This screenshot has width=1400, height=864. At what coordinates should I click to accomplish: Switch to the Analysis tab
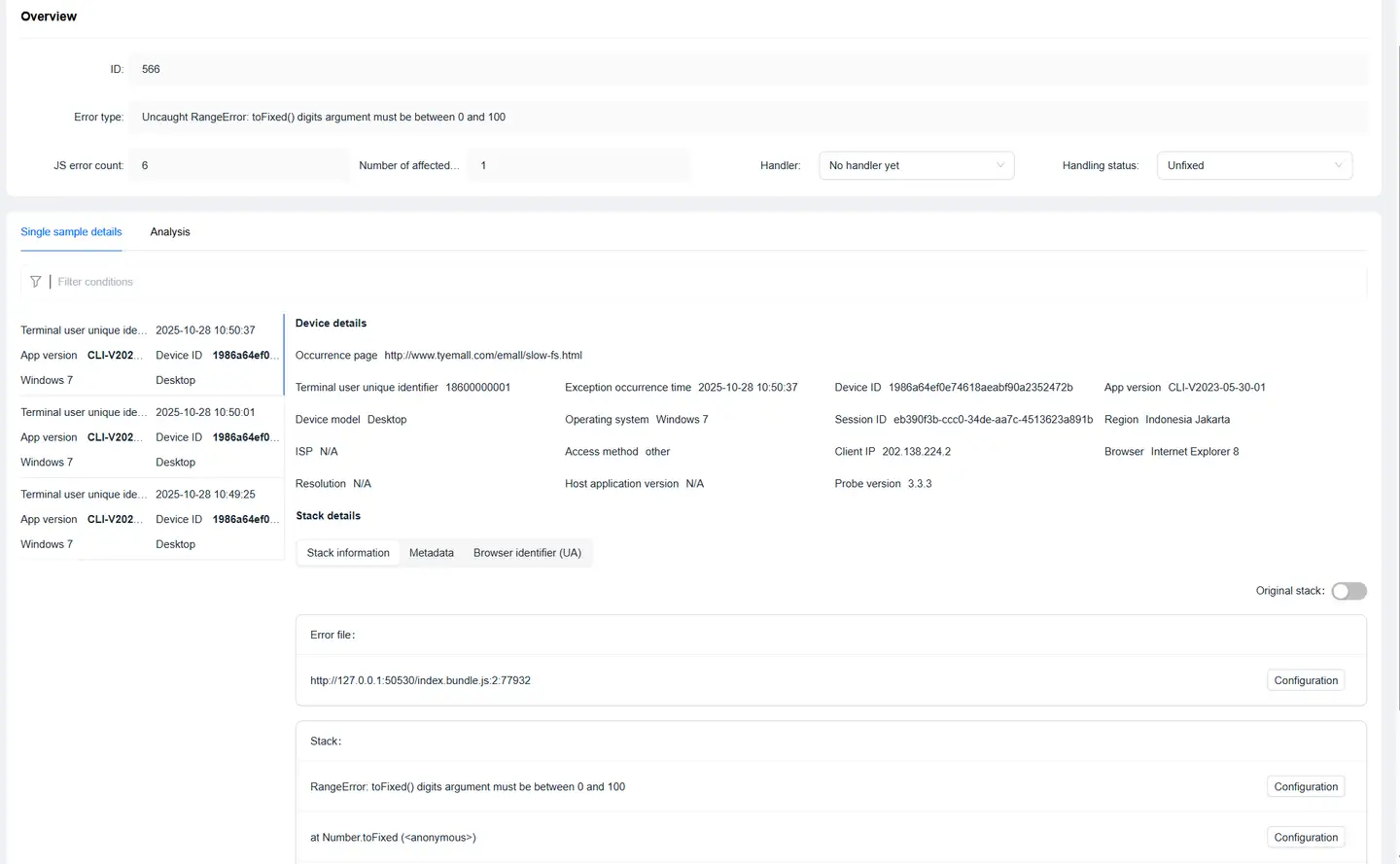click(170, 232)
